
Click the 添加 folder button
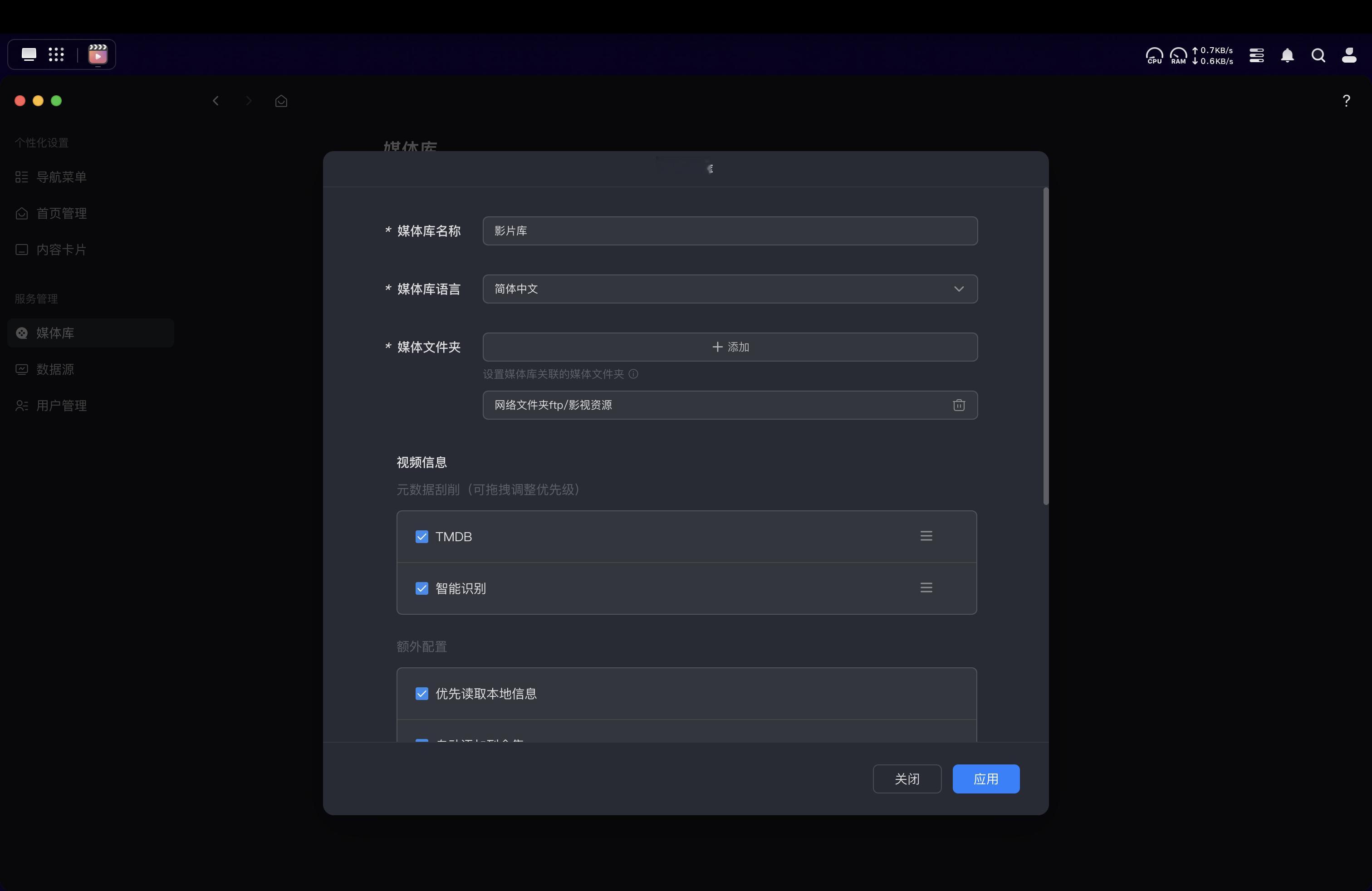tap(730, 347)
